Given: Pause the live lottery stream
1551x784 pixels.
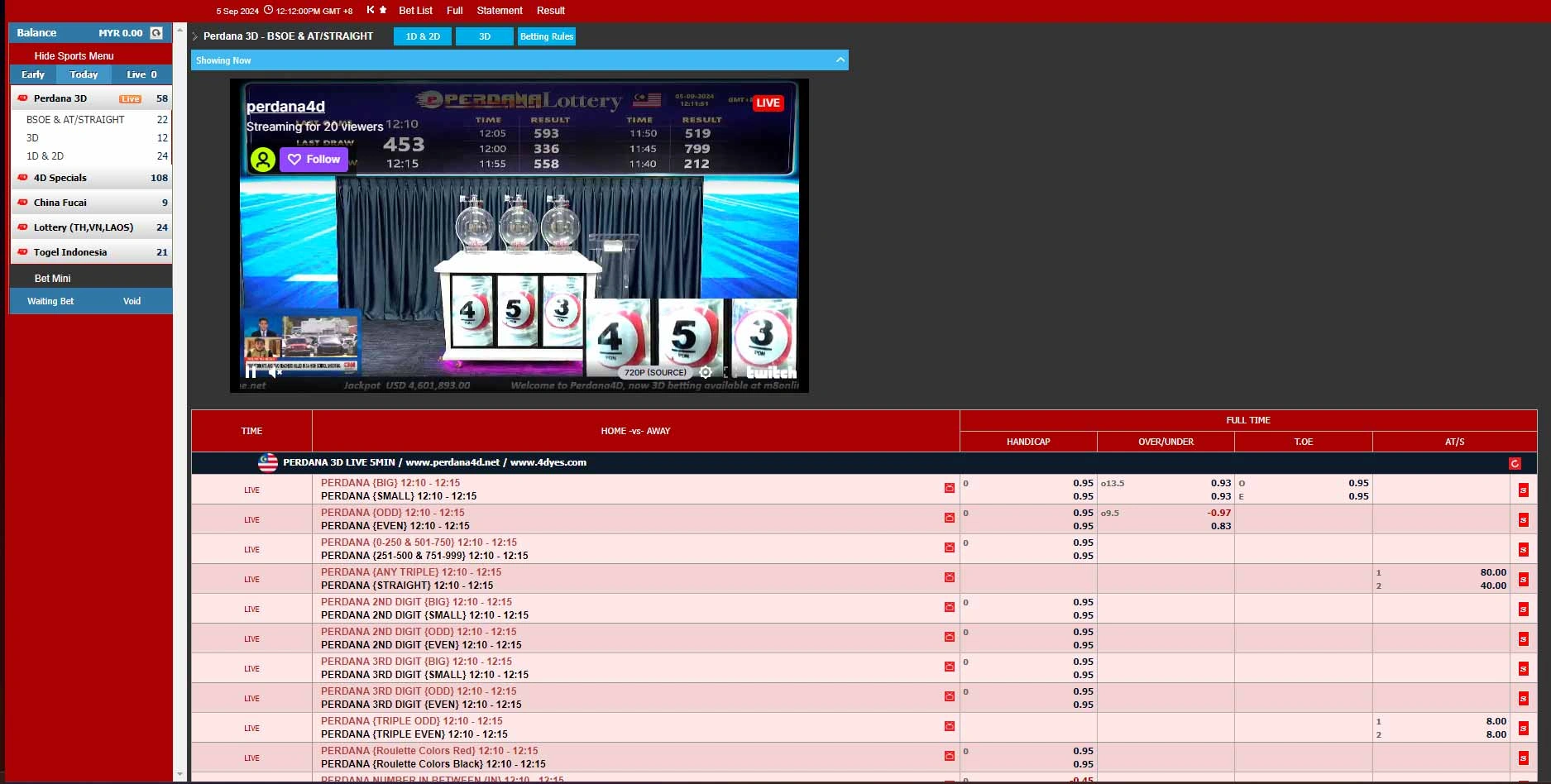Looking at the screenshot, I should (251, 372).
